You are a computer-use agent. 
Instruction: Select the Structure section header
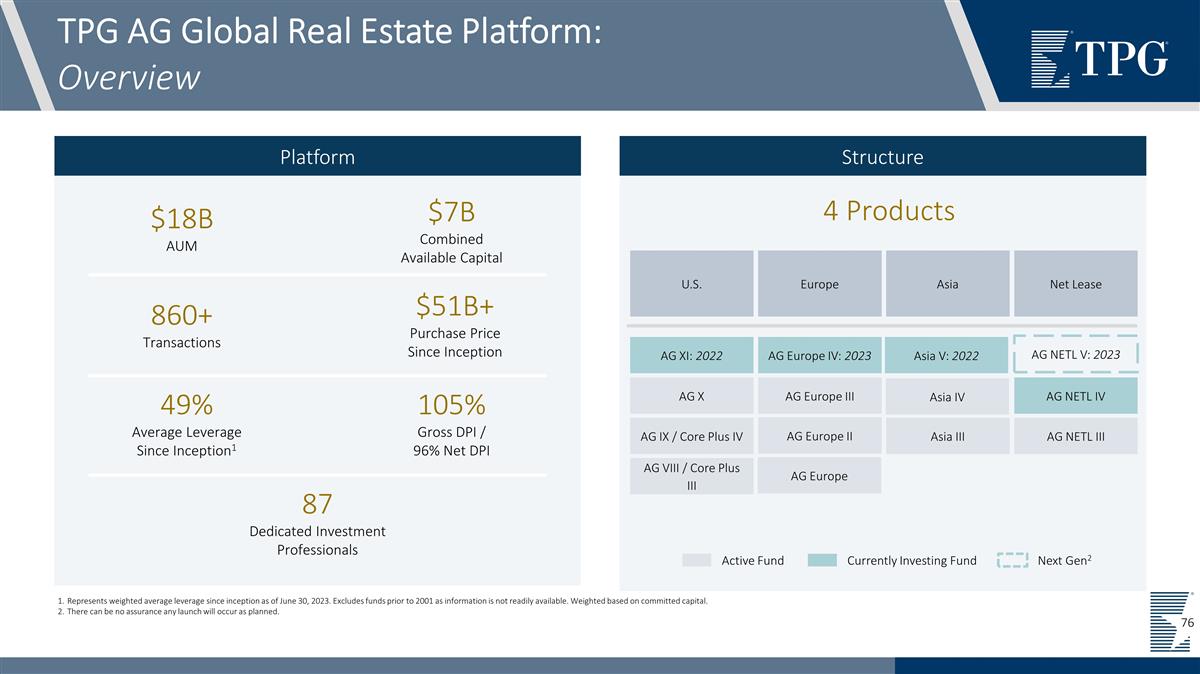point(882,157)
